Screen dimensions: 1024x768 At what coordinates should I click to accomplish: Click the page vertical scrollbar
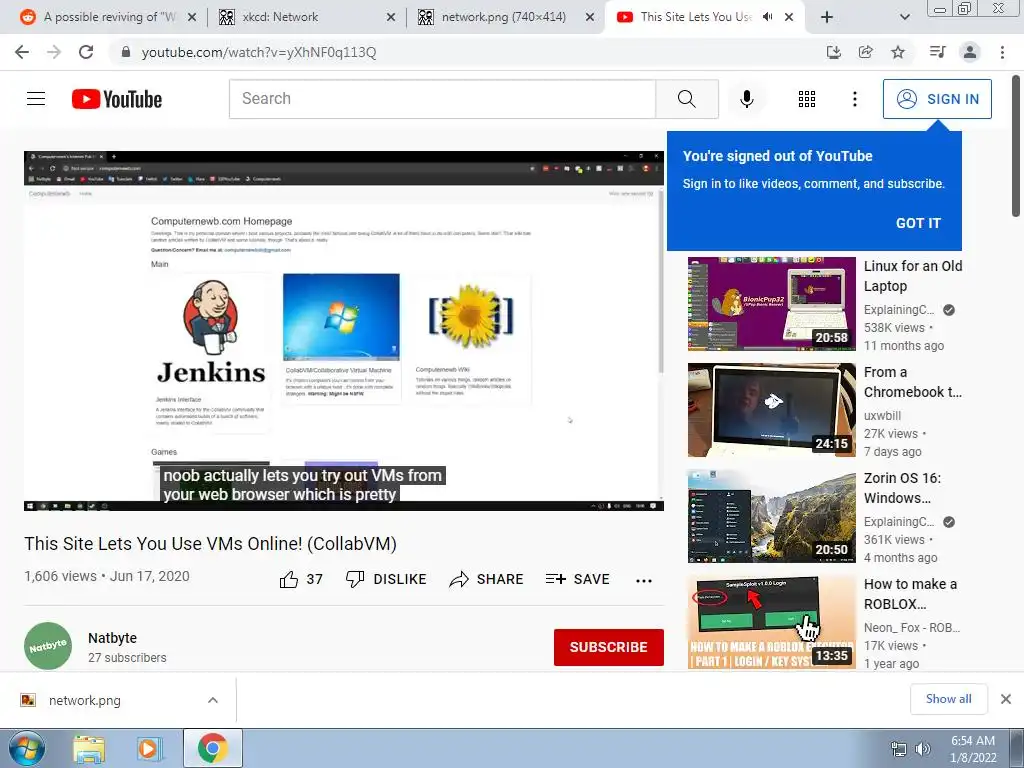click(1016, 147)
